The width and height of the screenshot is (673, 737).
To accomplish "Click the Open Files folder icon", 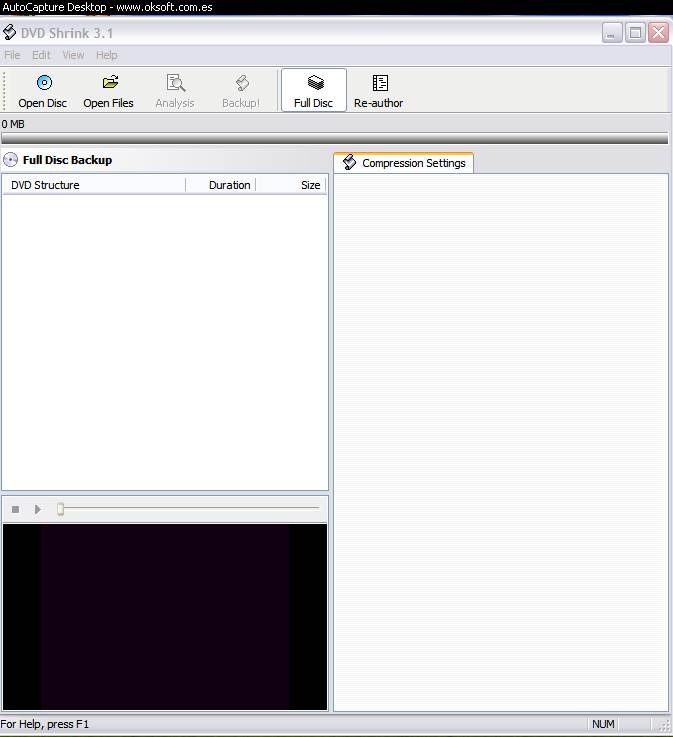I will click(x=110, y=82).
